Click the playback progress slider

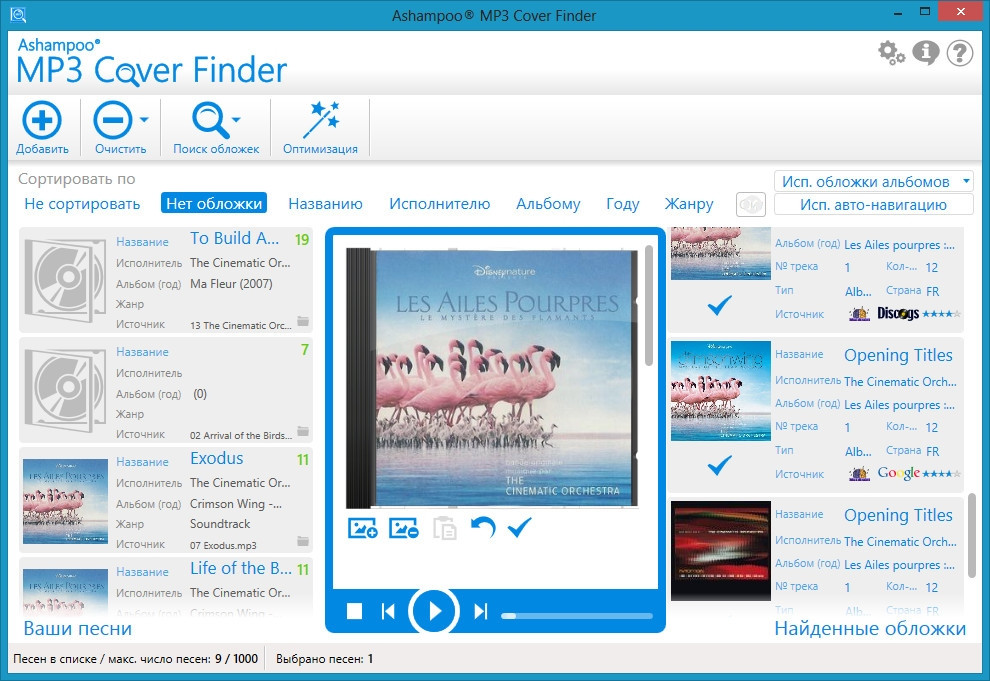(x=576, y=615)
